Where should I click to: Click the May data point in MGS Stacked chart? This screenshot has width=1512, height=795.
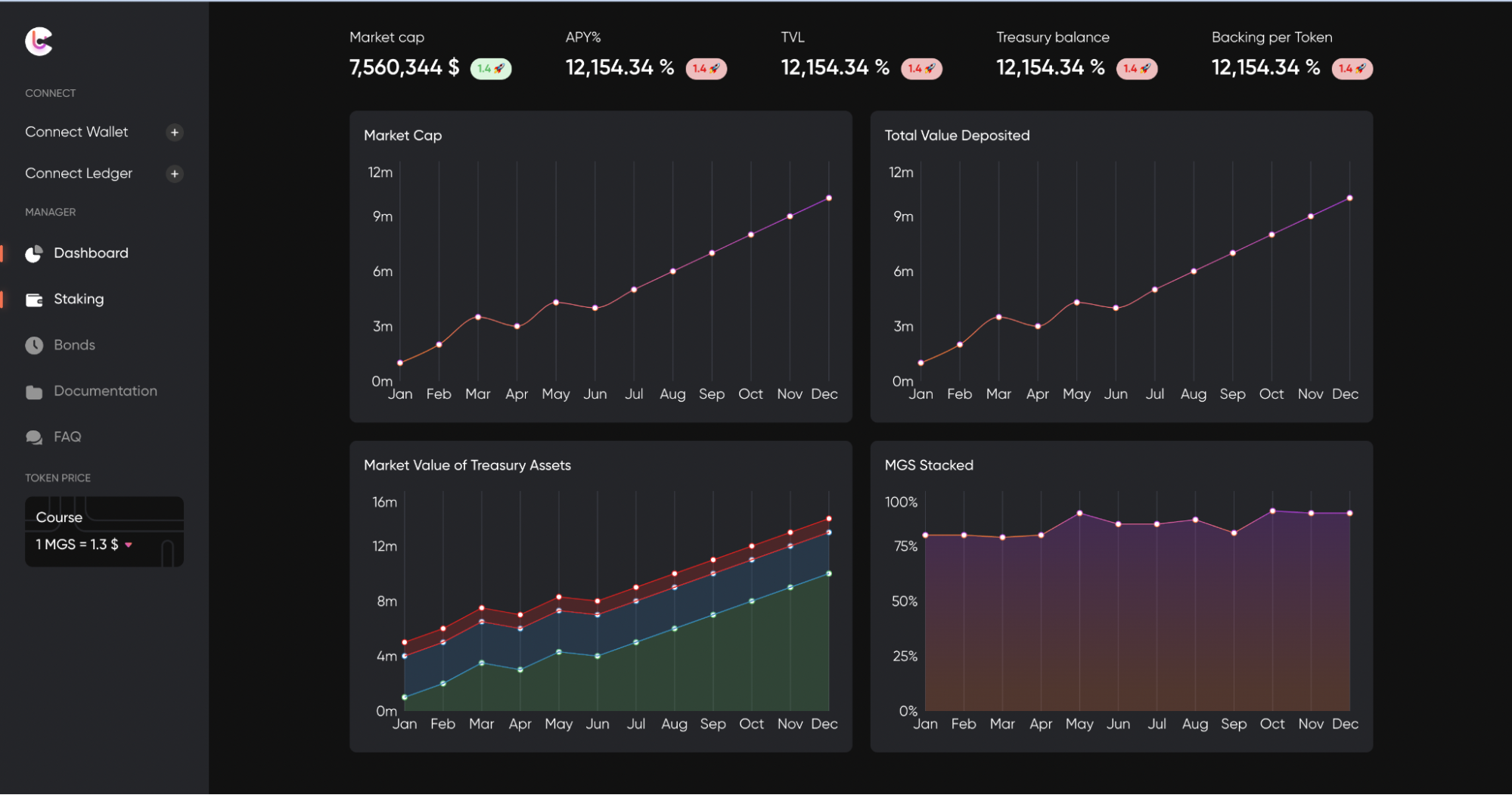[1079, 514]
